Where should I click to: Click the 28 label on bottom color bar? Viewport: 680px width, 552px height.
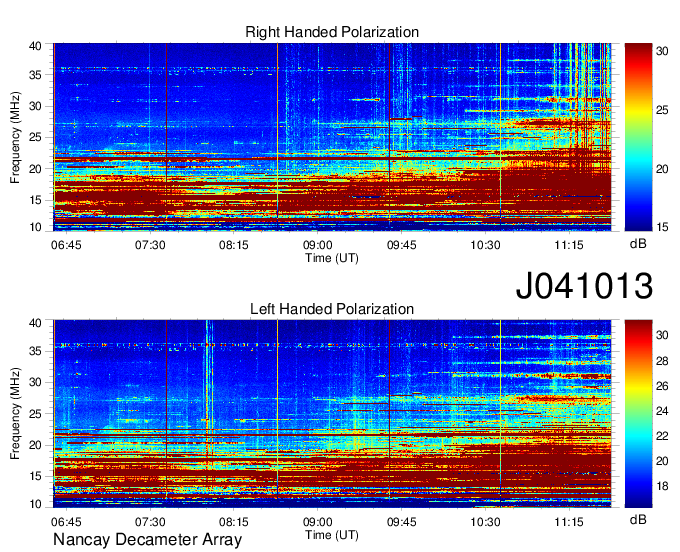click(662, 361)
